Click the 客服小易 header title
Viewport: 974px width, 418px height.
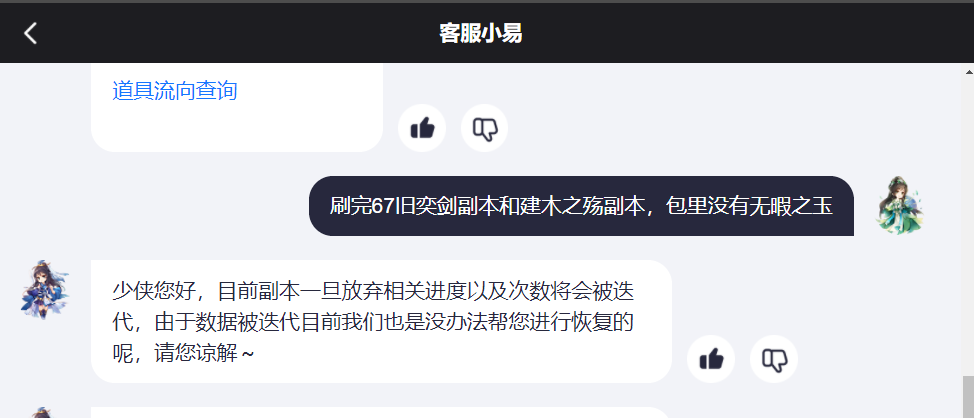(481, 33)
